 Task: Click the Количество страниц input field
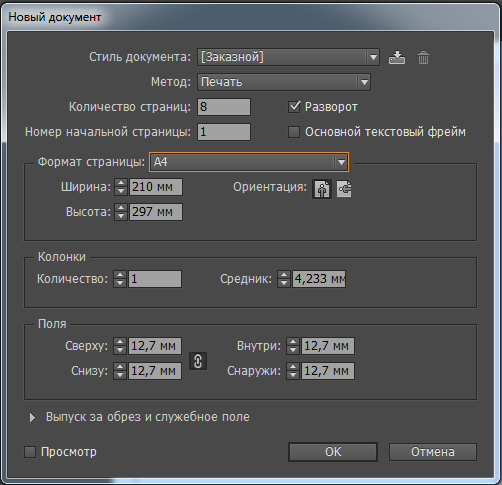click(x=224, y=107)
